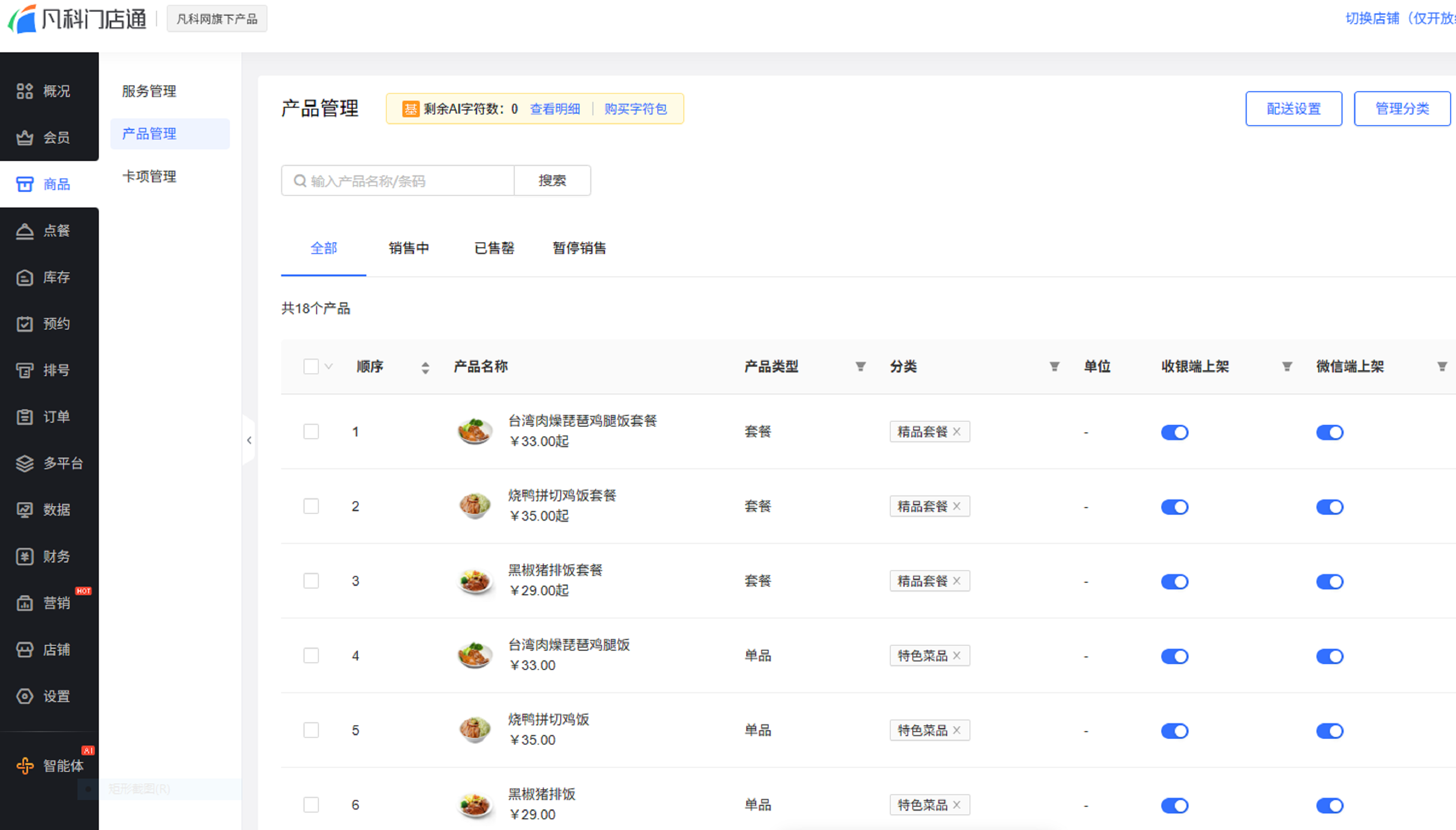Turn off 微信端上架 toggle for 黑椒猪排饭套餐

(x=1329, y=581)
